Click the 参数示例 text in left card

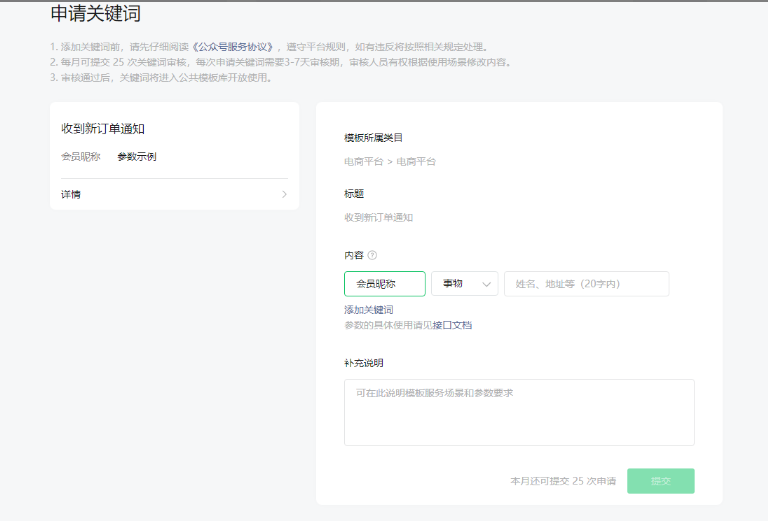[x=136, y=156]
